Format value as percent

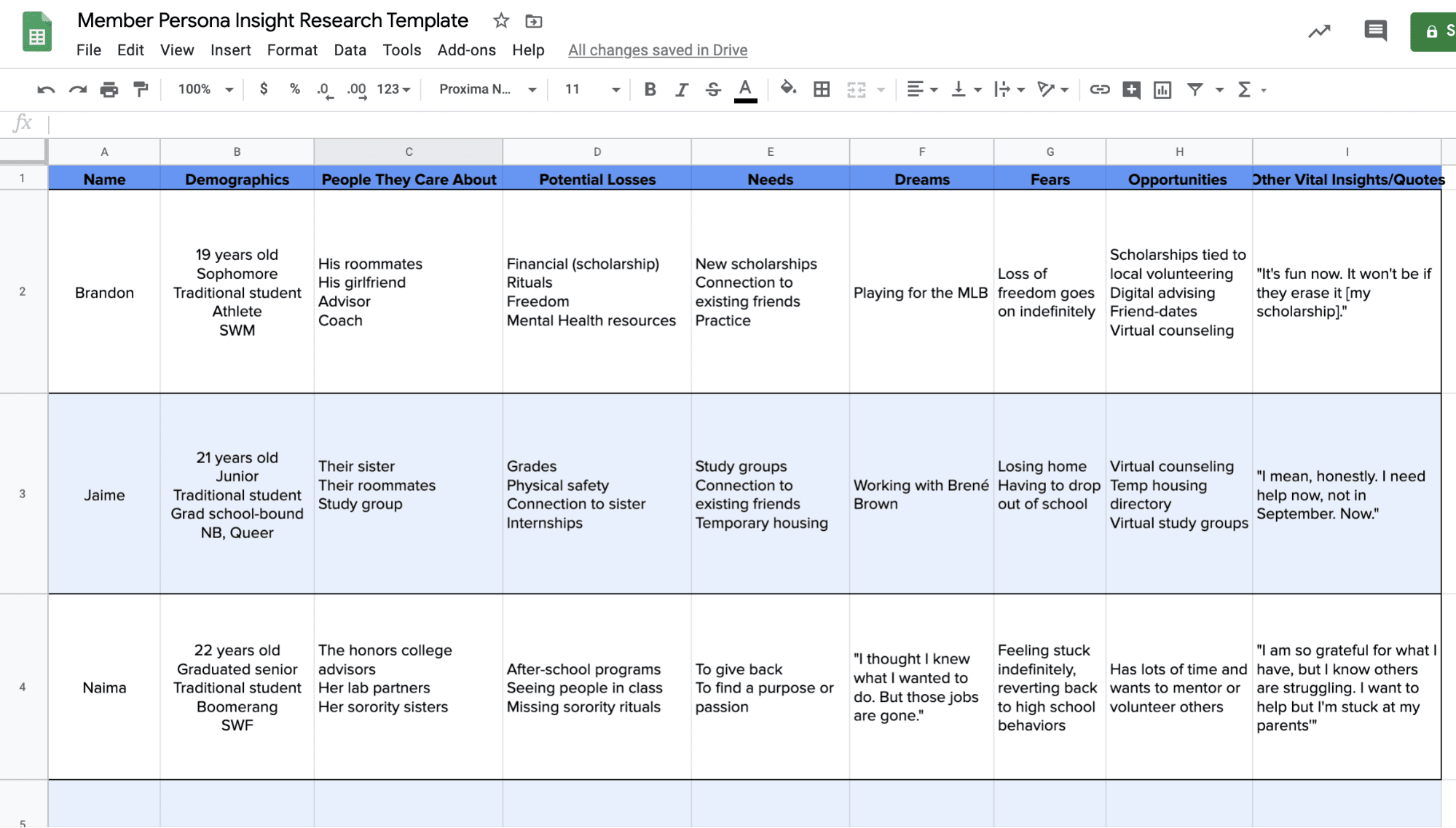(x=295, y=90)
